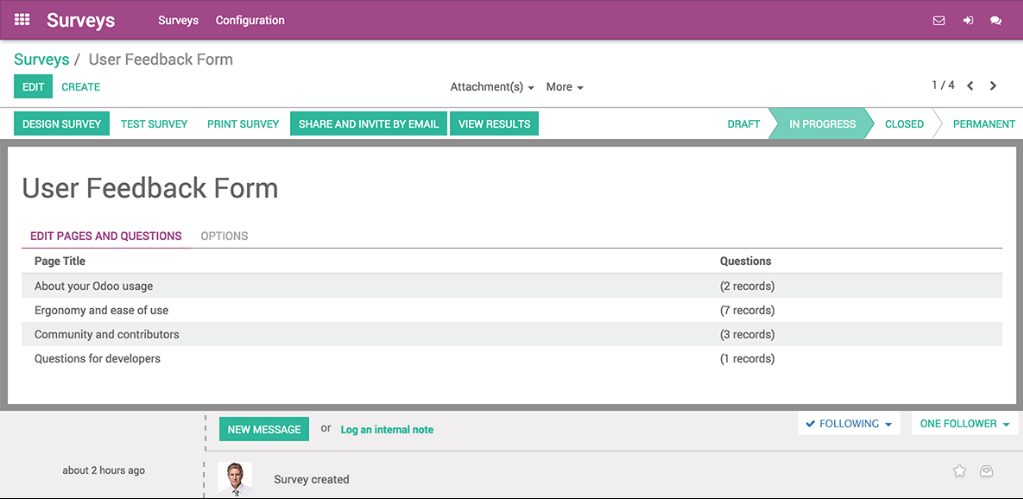The height and width of the screenshot is (499, 1023).
Task: Click the View Results button
Action: coord(495,124)
